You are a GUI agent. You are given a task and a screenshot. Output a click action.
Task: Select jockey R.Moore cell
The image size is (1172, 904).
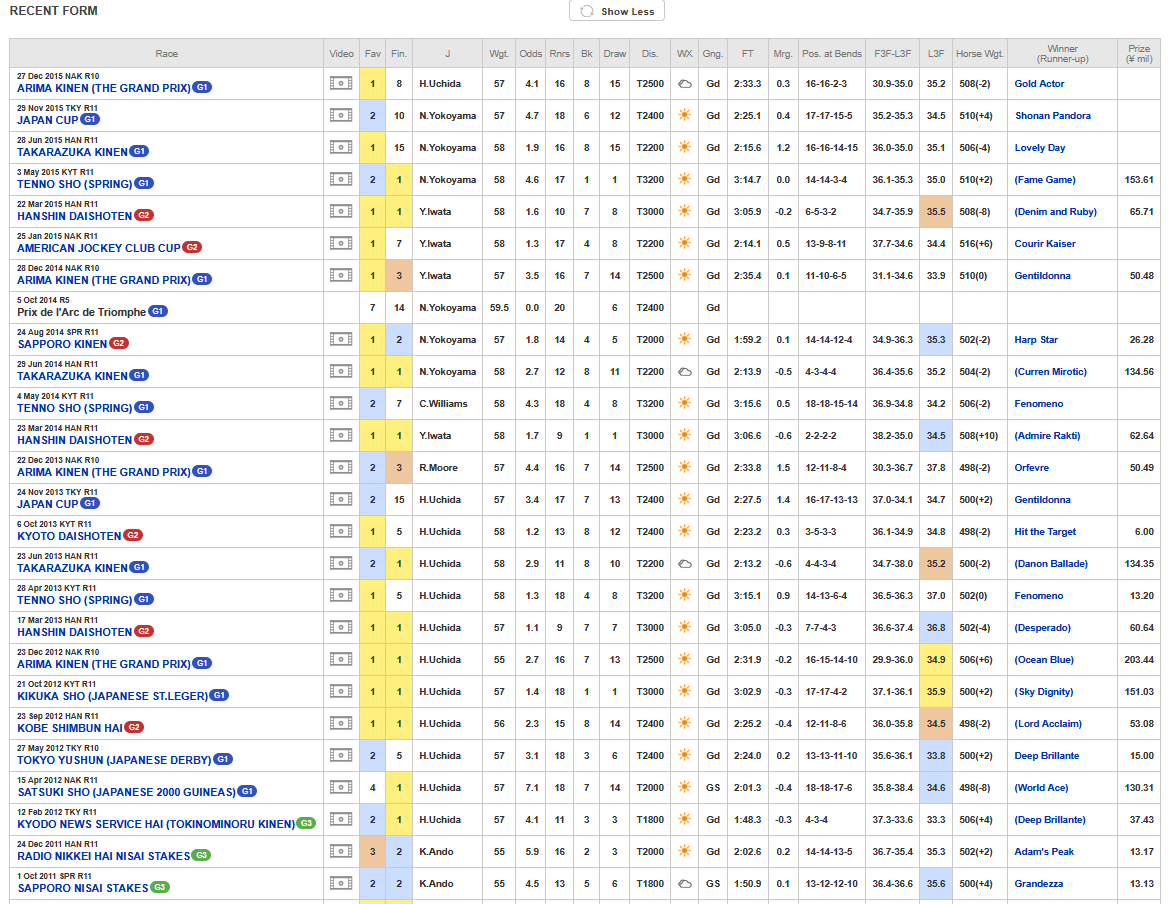coord(447,468)
